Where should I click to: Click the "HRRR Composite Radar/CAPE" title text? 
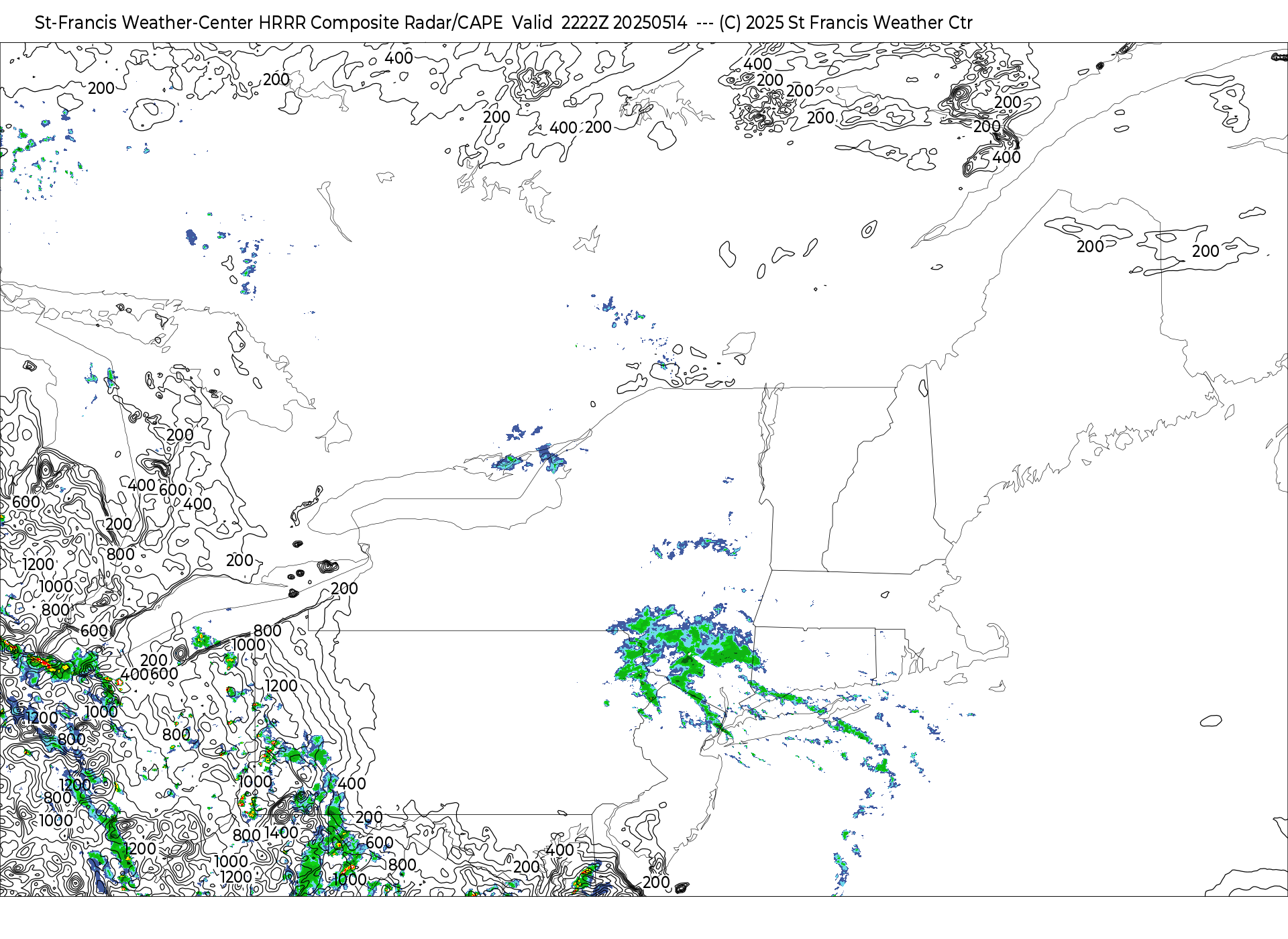point(381,23)
